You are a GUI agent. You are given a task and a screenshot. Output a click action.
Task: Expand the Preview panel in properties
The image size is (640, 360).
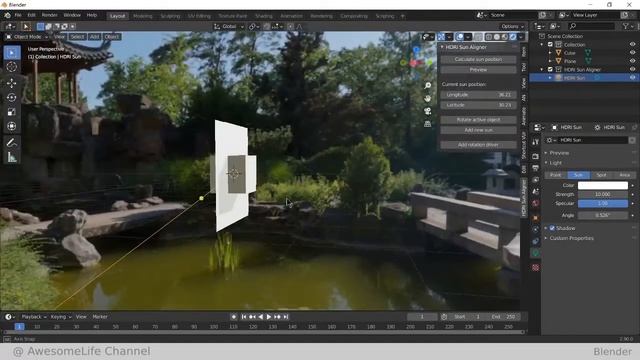559,153
